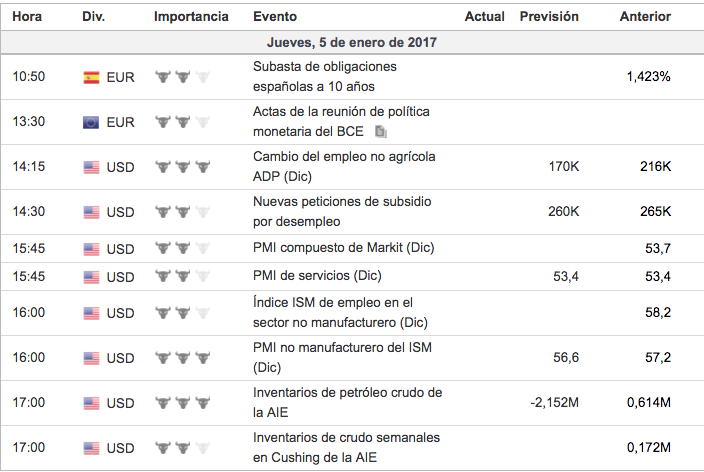Click importance bulls for Cushing crude inventories
The height and width of the screenshot is (472, 704).
pyautogui.click(x=183, y=448)
